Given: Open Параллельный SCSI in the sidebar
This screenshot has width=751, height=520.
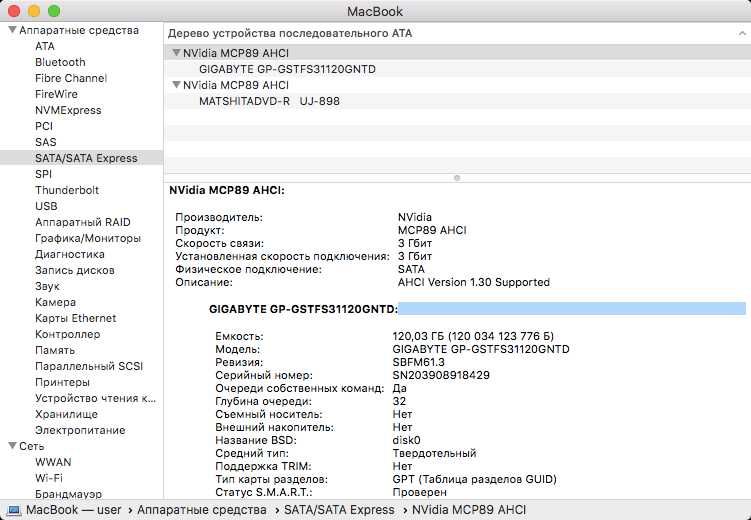Looking at the screenshot, I should tap(89, 366).
